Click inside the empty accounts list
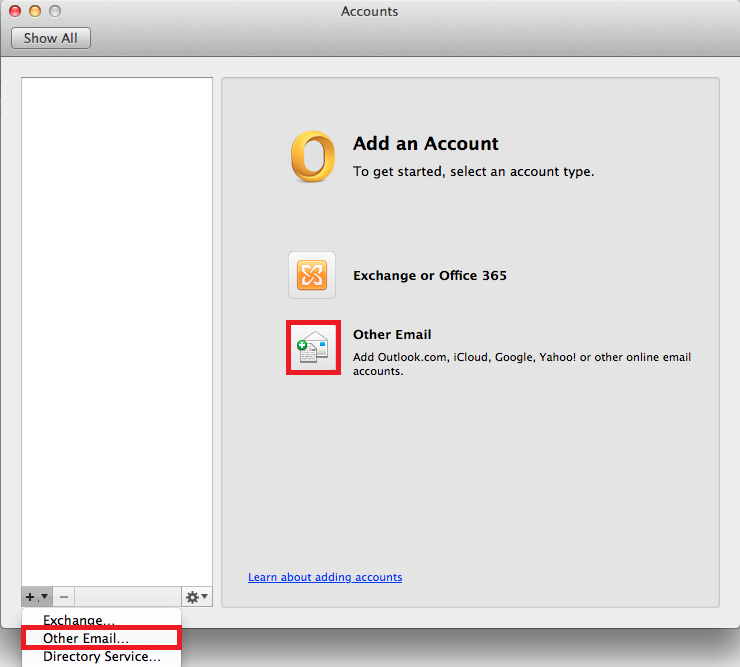This screenshot has height=667, width=740. (x=117, y=330)
